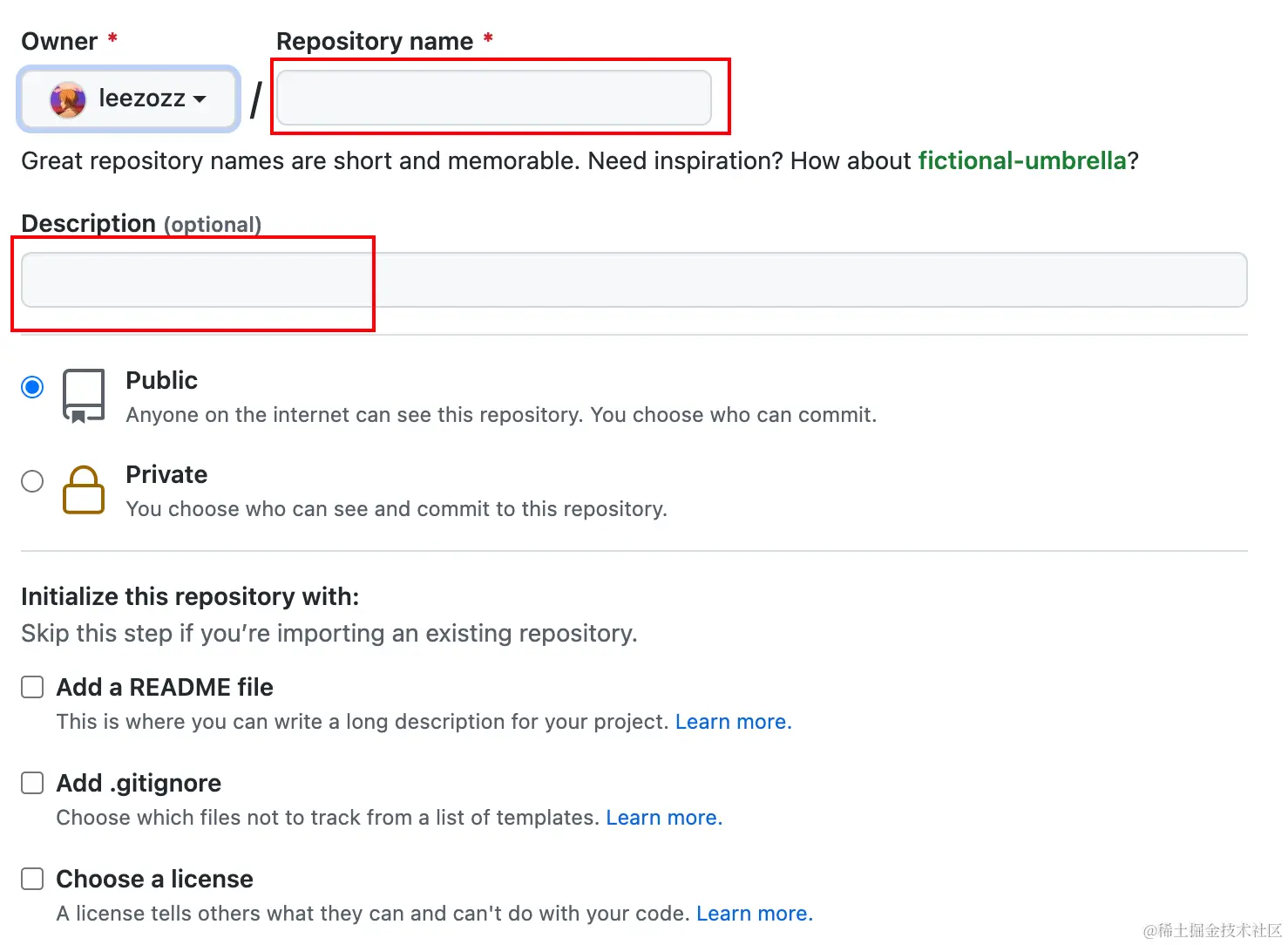Click the Private option title
The height and width of the screenshot is (945, 1288).
(x=166, y=475)
